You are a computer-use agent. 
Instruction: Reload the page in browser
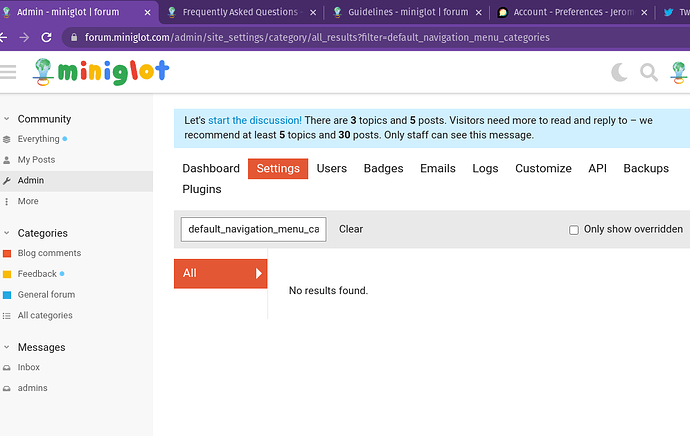coord(46,37)
